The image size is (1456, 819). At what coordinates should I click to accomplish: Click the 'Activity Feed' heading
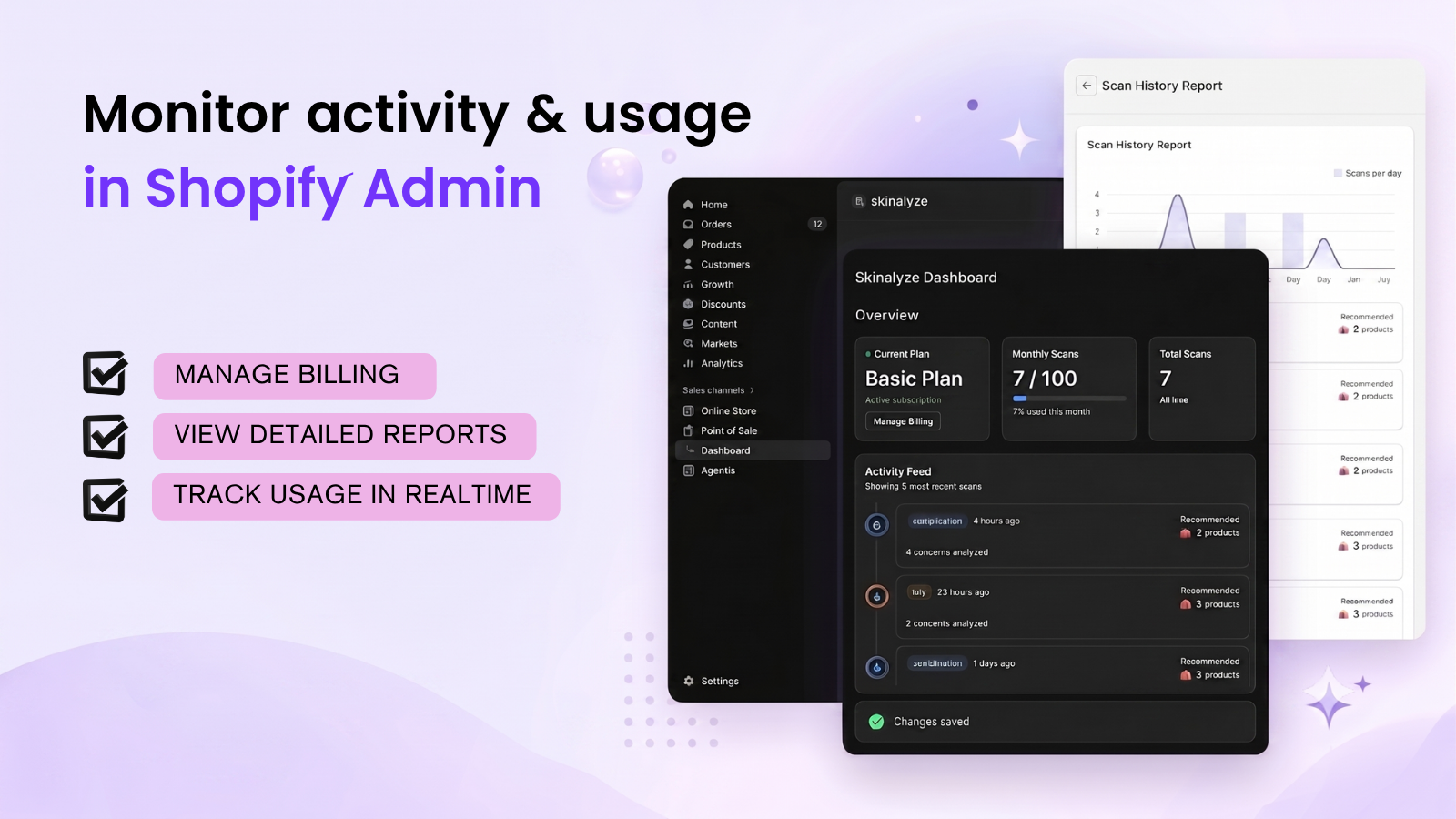(x=898, y=471)
